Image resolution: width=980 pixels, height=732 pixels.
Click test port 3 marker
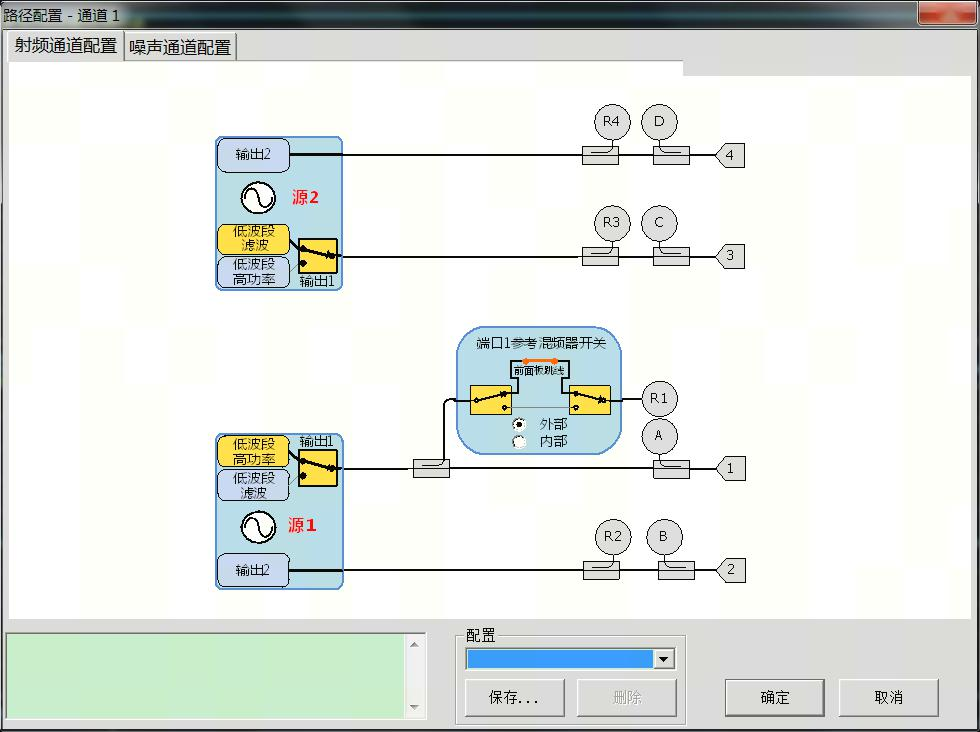coord(730,256)
